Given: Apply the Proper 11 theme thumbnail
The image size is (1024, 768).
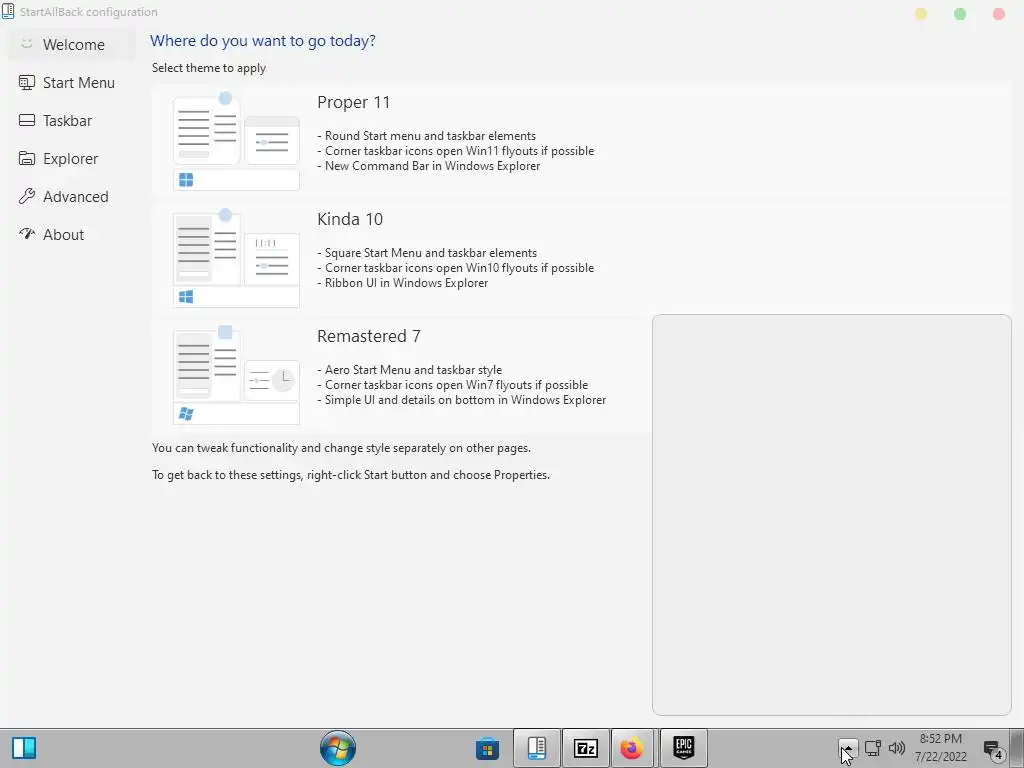Looking at the screenshot, I should pyautogui.click(x=236, y=141).
